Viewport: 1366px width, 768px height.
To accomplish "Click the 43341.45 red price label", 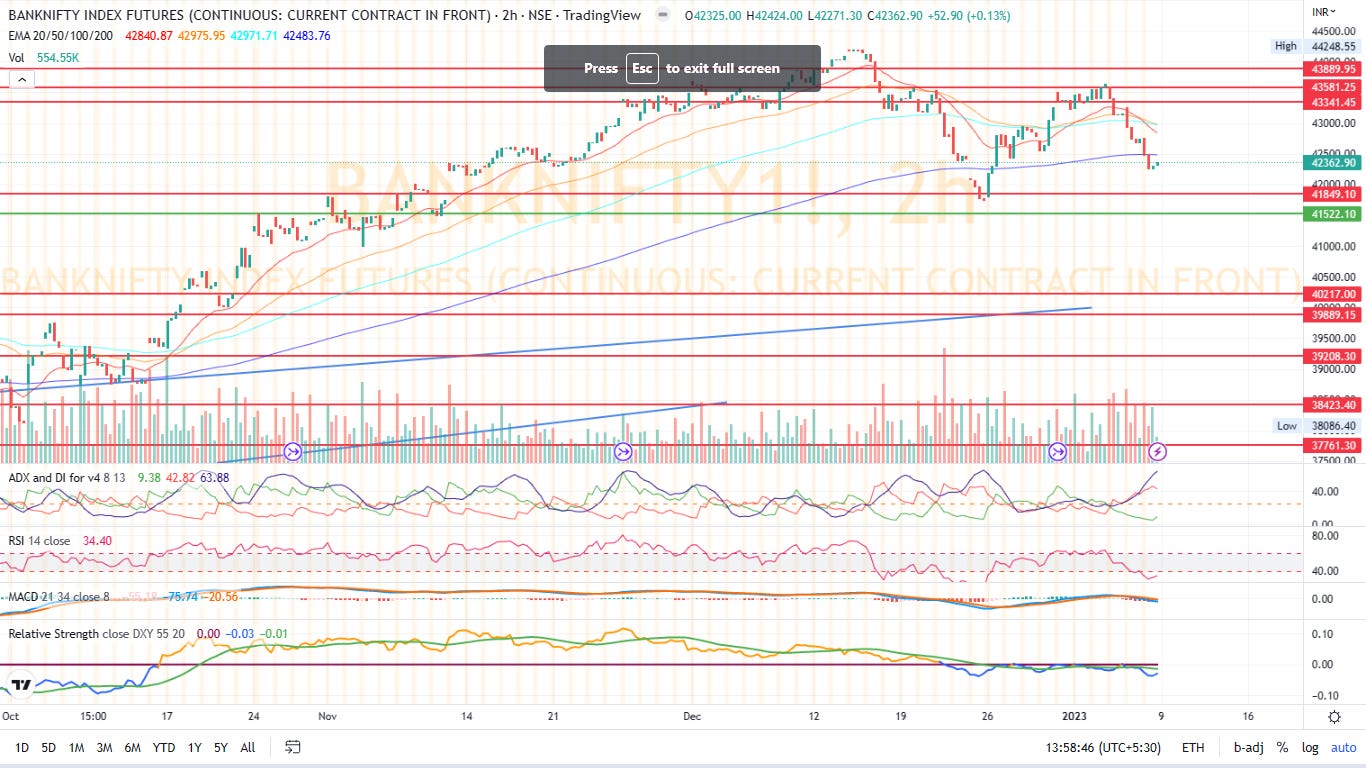I will click(x=1334, y=102).
